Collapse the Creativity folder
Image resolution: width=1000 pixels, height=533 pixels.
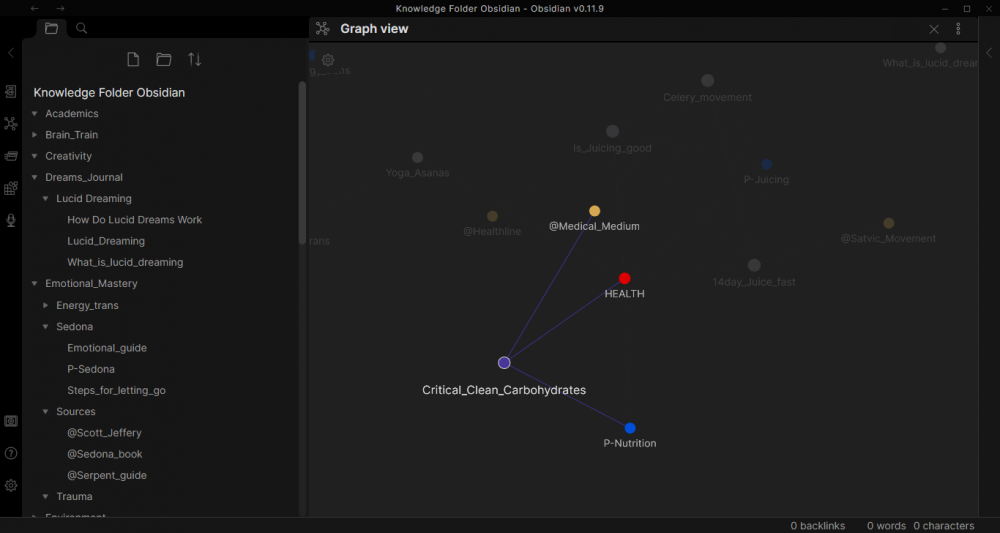pos(34,156)
